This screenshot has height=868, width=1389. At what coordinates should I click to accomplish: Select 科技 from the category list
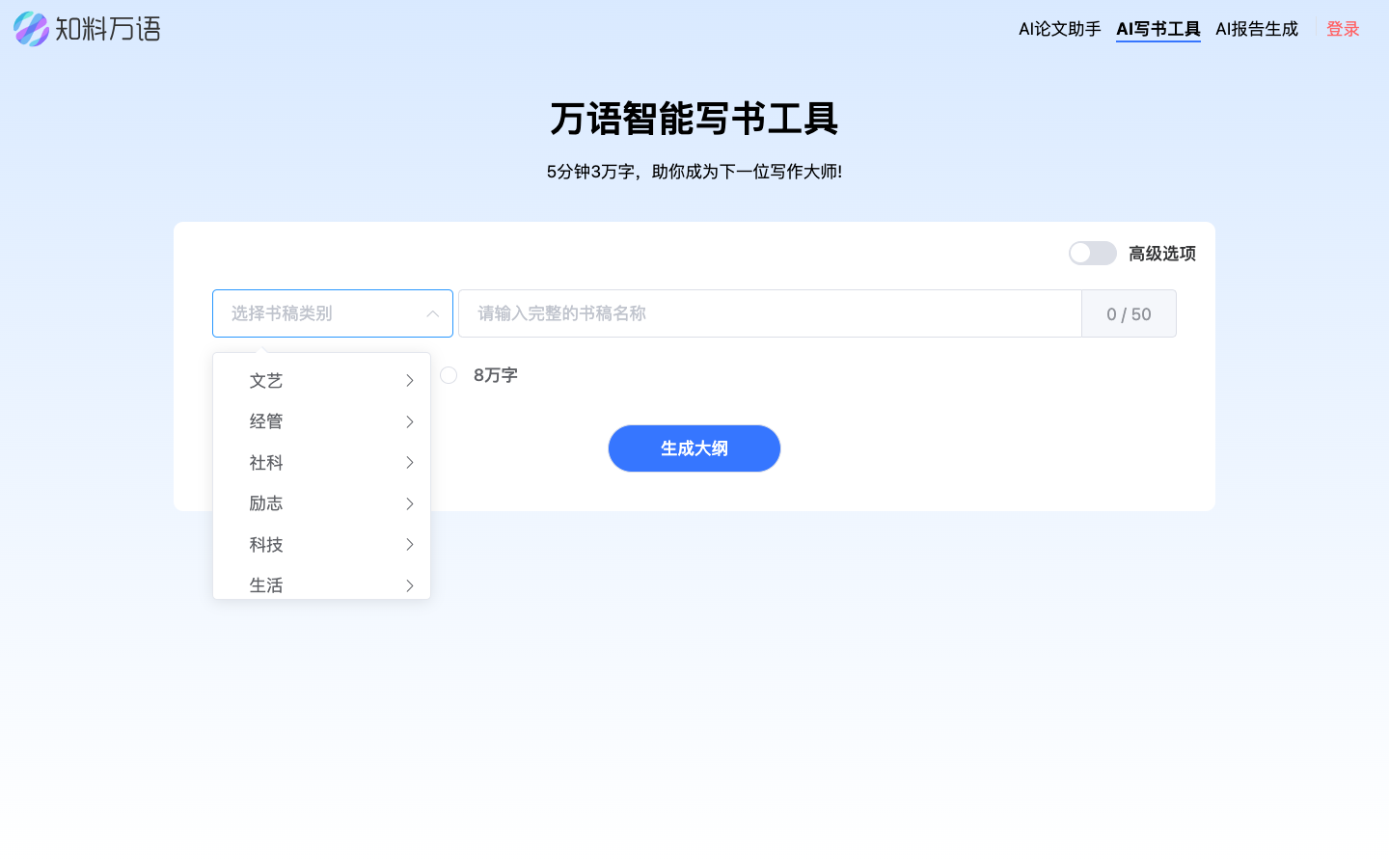266,545
